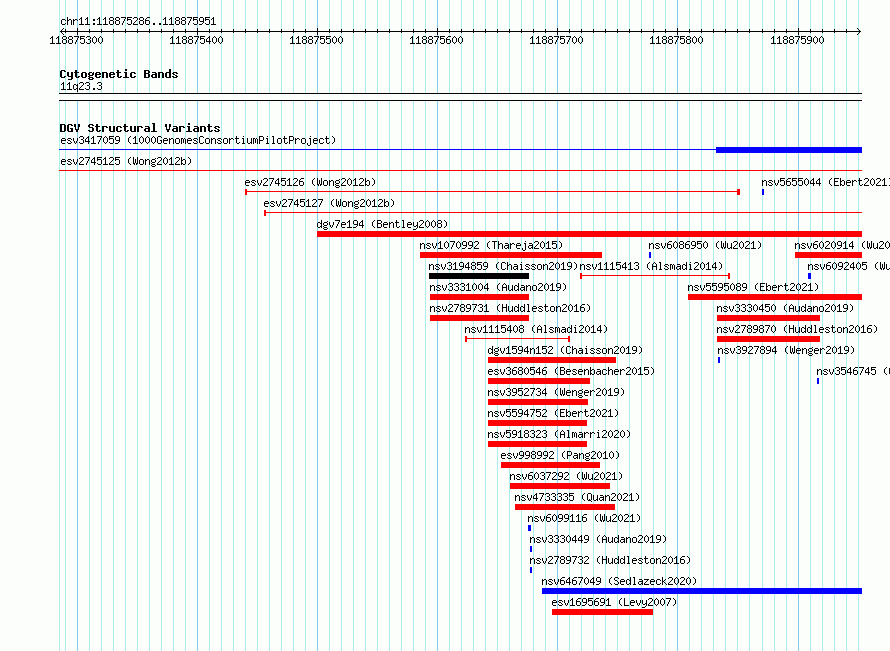Select the thick blue esv3417059 bar
Screen dimensions: 890x651
(789, 150)
